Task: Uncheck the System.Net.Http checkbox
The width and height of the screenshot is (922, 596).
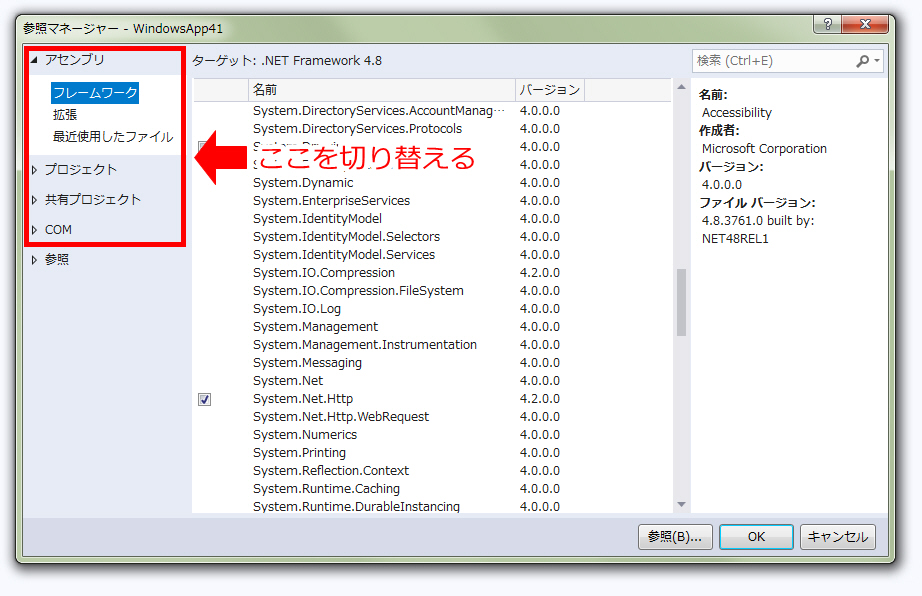Action: pyautogui.click(x=204, y=400)
